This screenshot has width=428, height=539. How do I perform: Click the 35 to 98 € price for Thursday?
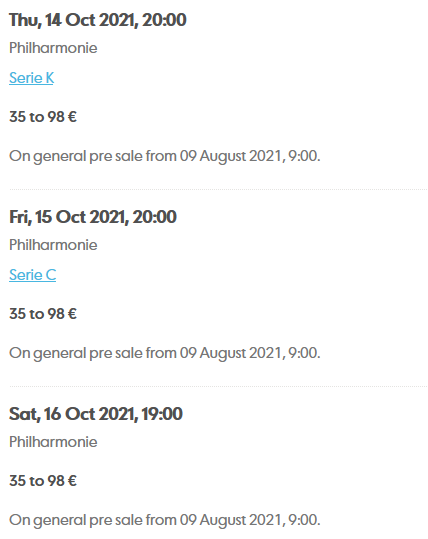tap(43, 117)
